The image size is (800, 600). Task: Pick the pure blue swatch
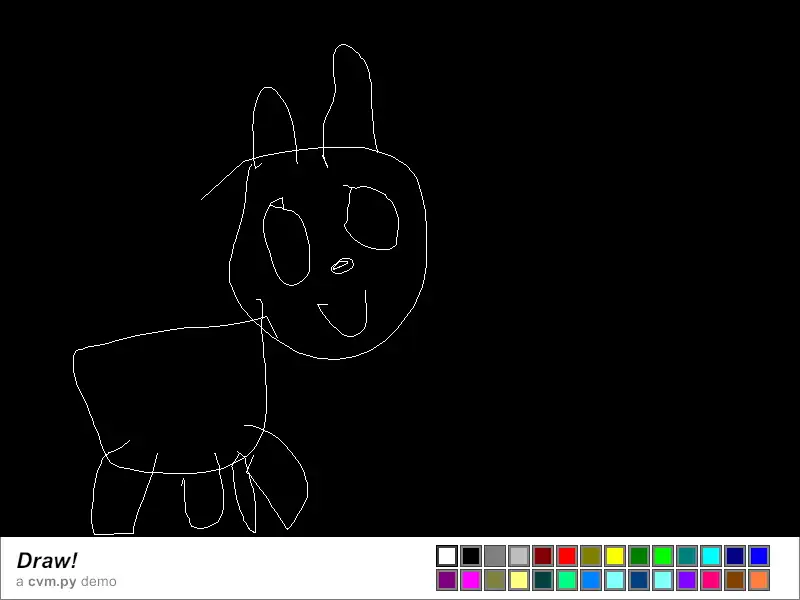(x=759, y=556)
